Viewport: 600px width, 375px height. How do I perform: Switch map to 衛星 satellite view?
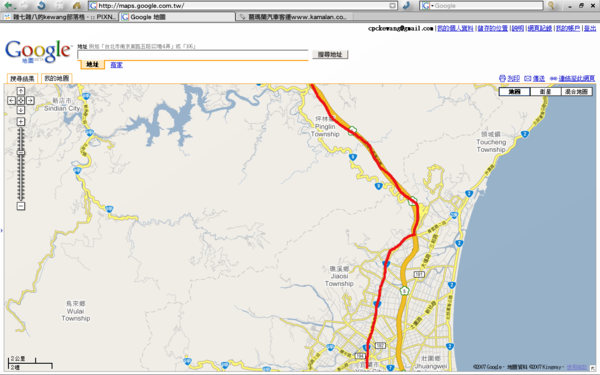[x=546, y=91]
